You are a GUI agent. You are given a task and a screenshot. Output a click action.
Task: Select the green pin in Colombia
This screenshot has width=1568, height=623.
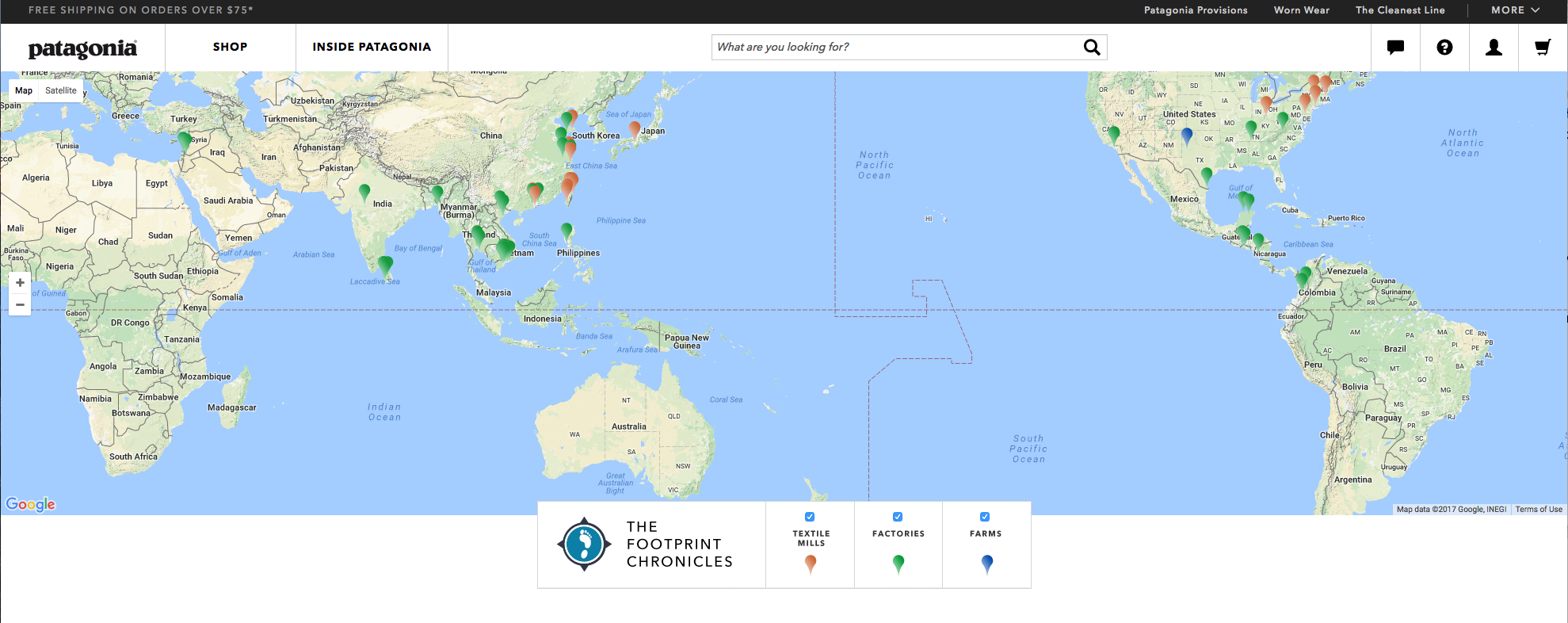[x=1302, y=278]
